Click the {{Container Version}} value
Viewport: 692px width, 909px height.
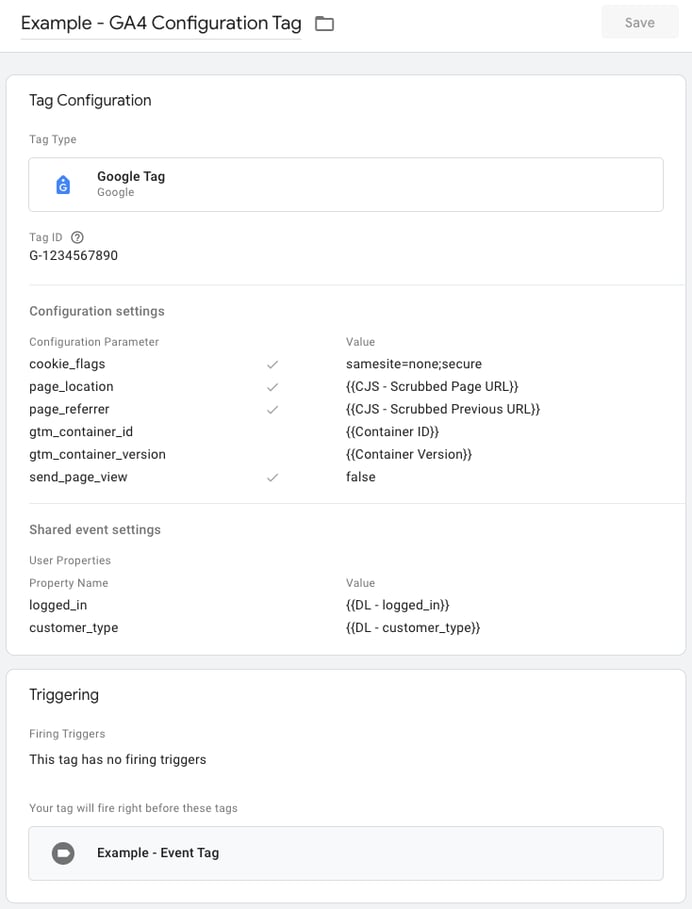(x=409, y=454)
